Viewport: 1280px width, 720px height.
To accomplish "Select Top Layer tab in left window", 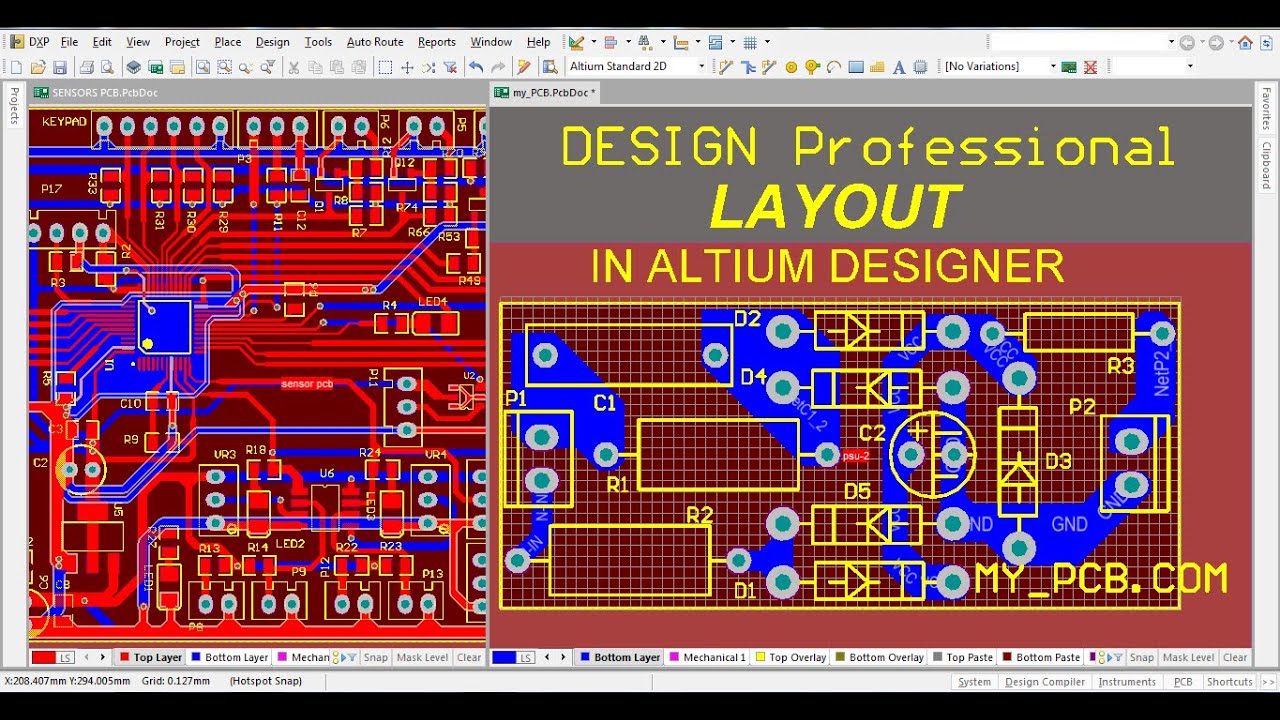I will coord(151,657).
